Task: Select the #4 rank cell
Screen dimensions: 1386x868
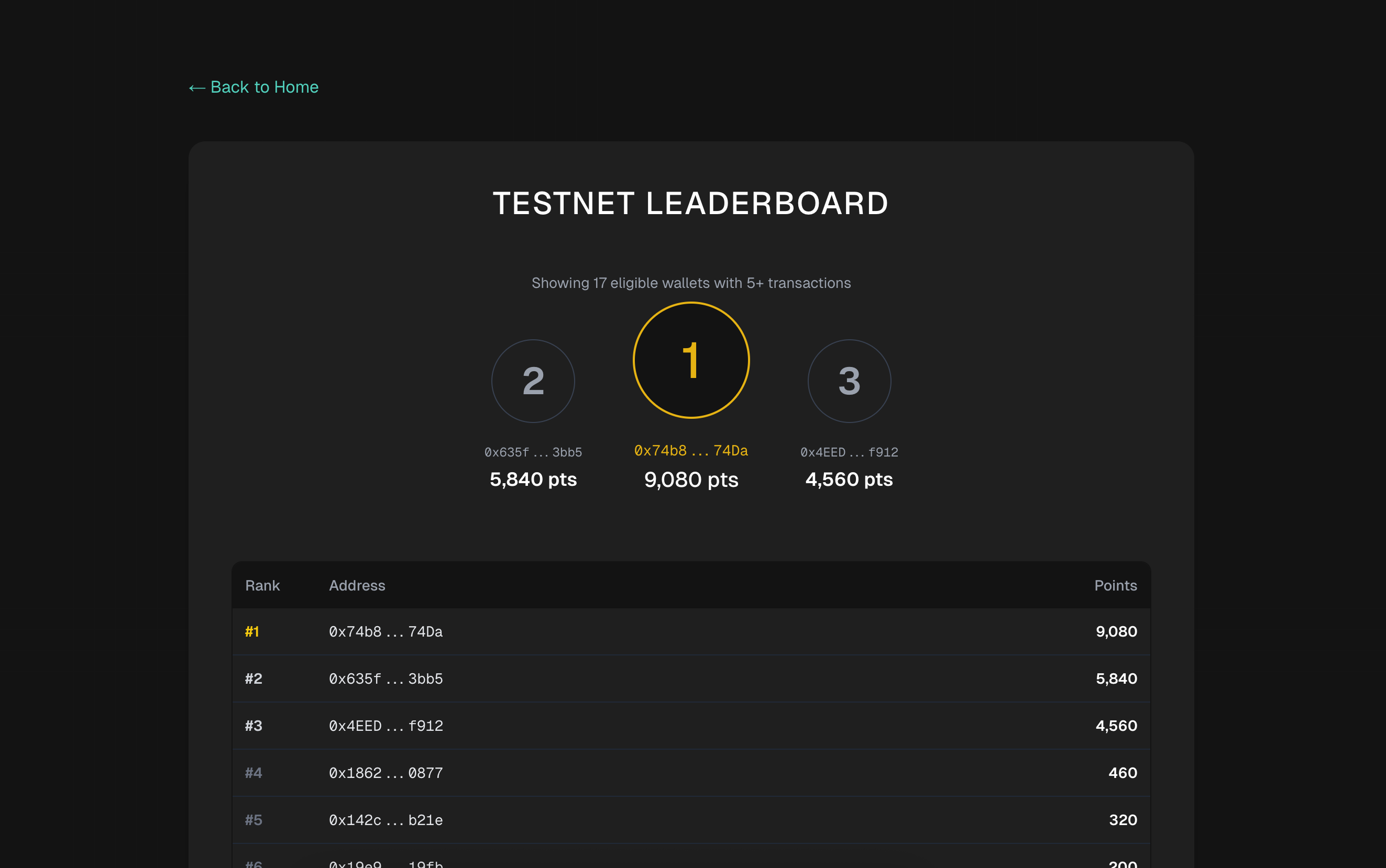Action: coord(254,773)
